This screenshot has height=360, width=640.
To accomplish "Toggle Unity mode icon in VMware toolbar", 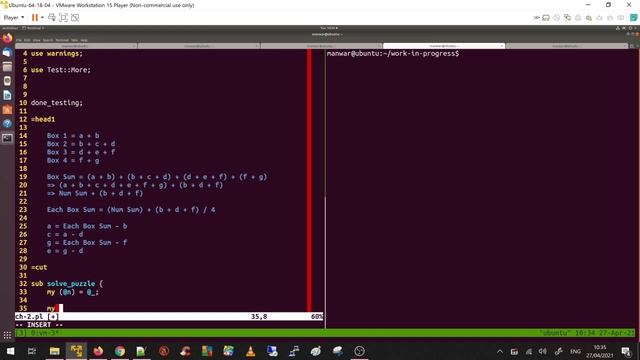I will pyautogui.click(x=75, y=18).
